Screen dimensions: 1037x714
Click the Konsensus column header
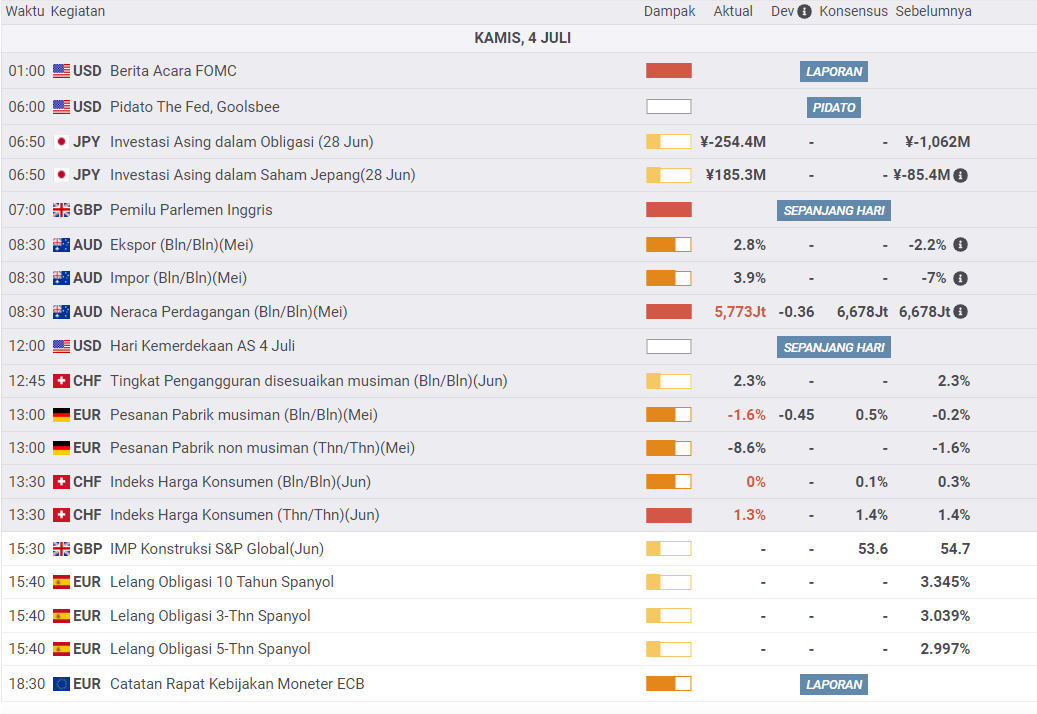[x=853, y=12]
